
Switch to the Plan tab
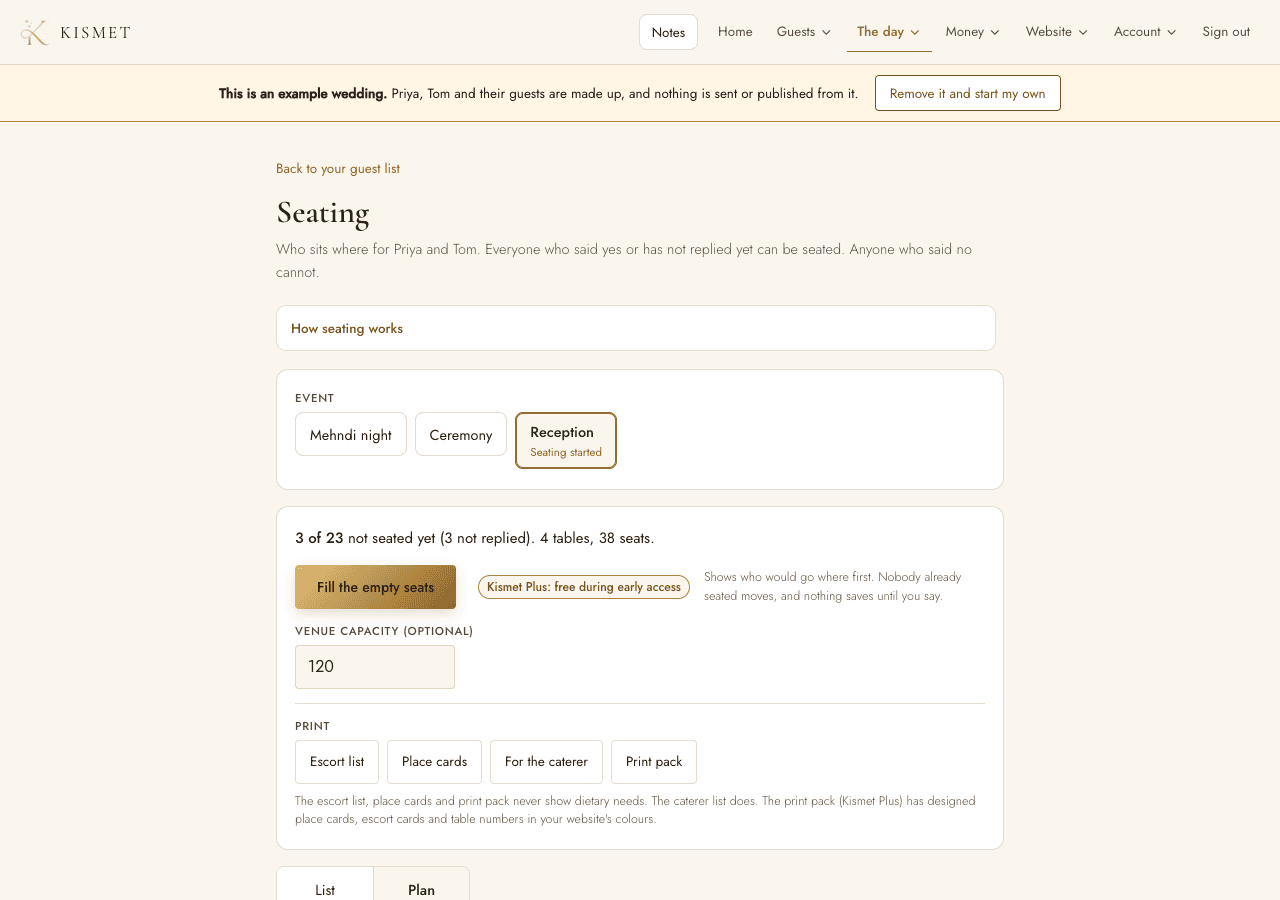click(x=421, y=885)
